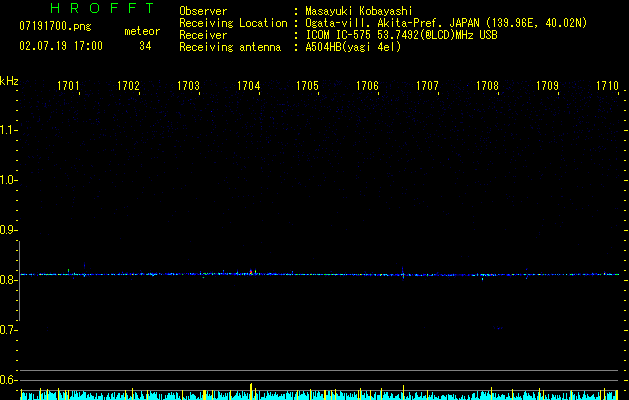
Task: Click the 'meteor' counter label
Action: pos(142,31)
